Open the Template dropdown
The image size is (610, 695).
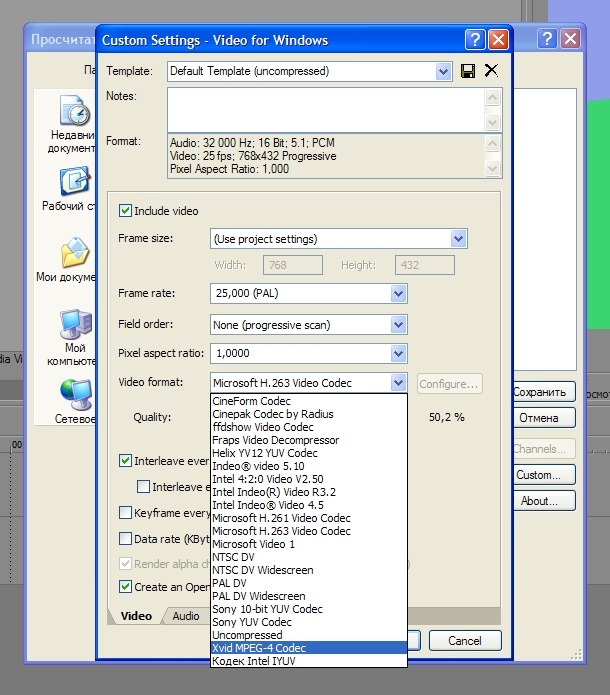443,71
